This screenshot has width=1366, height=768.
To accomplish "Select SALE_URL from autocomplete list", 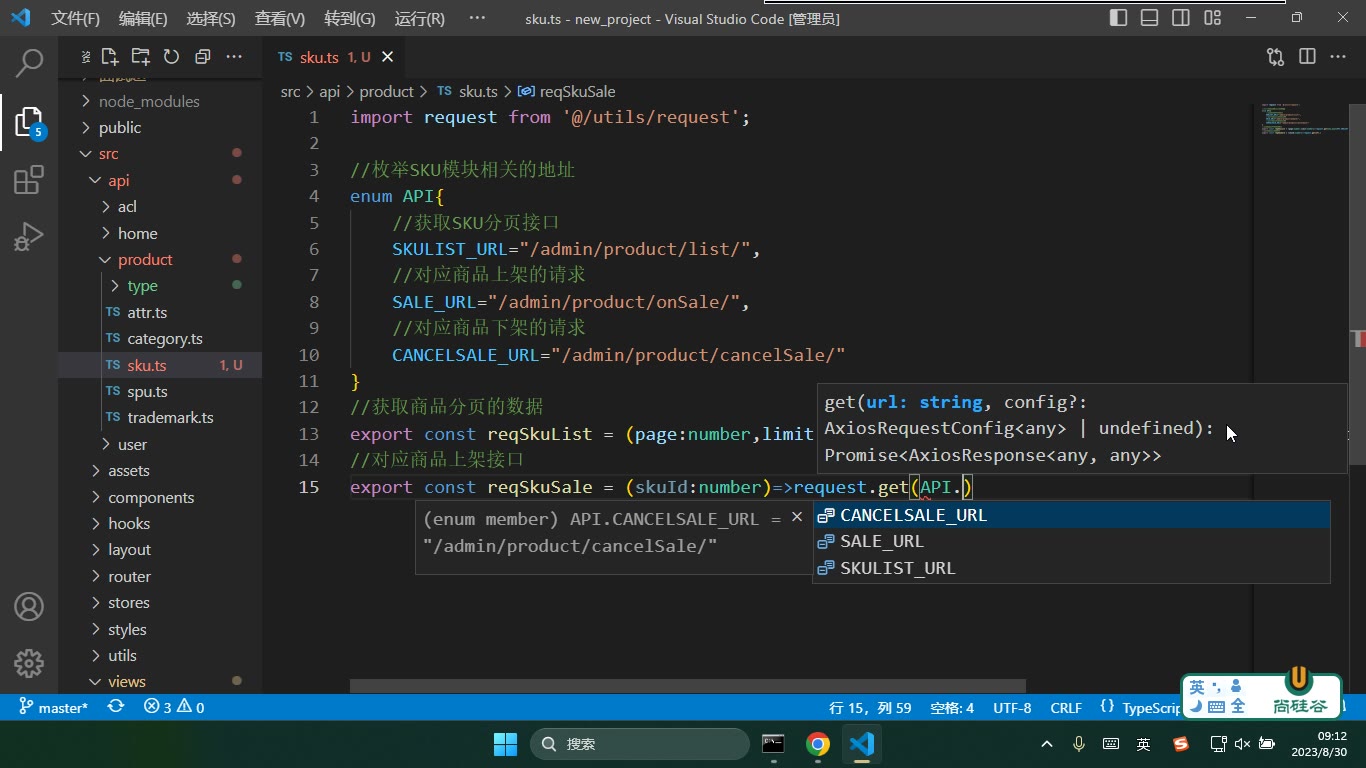I will pos(1071,541).
